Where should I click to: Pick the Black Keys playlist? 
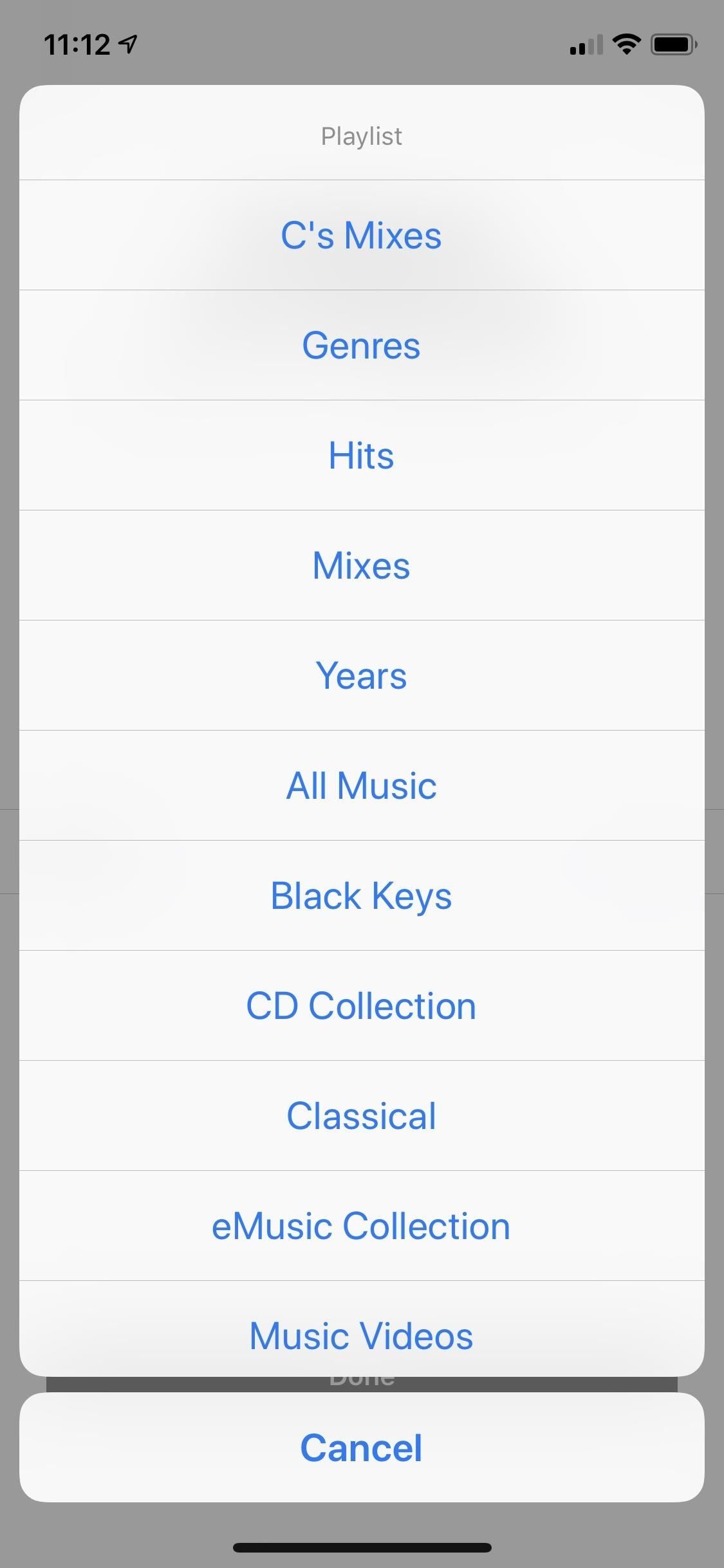pyautogui.click(x=361, y=895)
